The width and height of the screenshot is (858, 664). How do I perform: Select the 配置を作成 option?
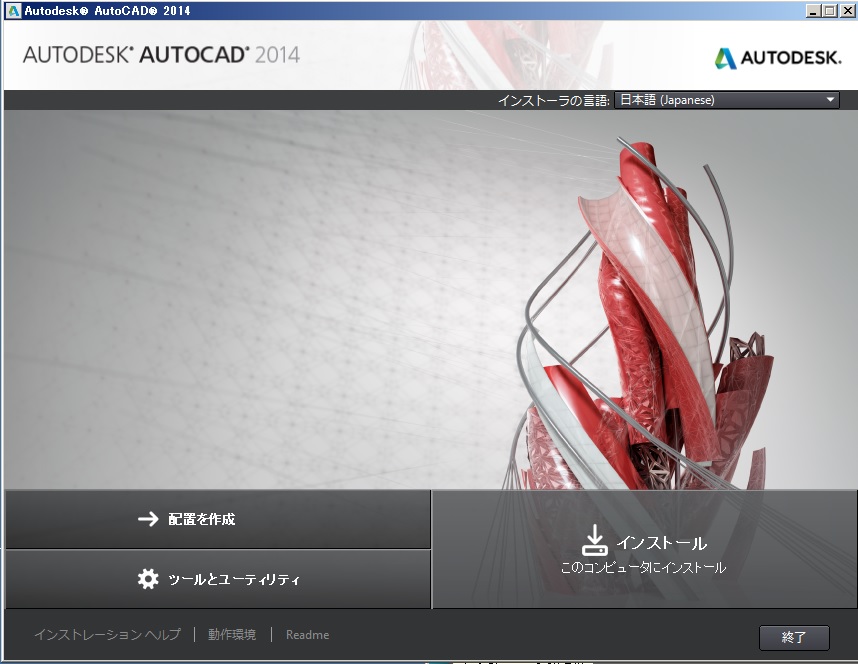point(202,519)
